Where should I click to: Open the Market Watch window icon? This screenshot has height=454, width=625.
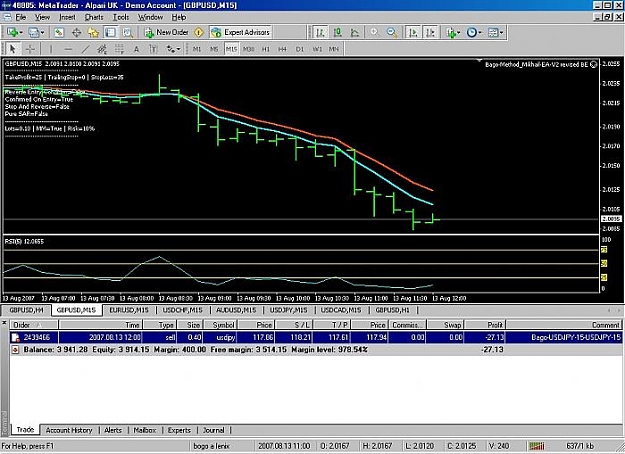point(59,32)
